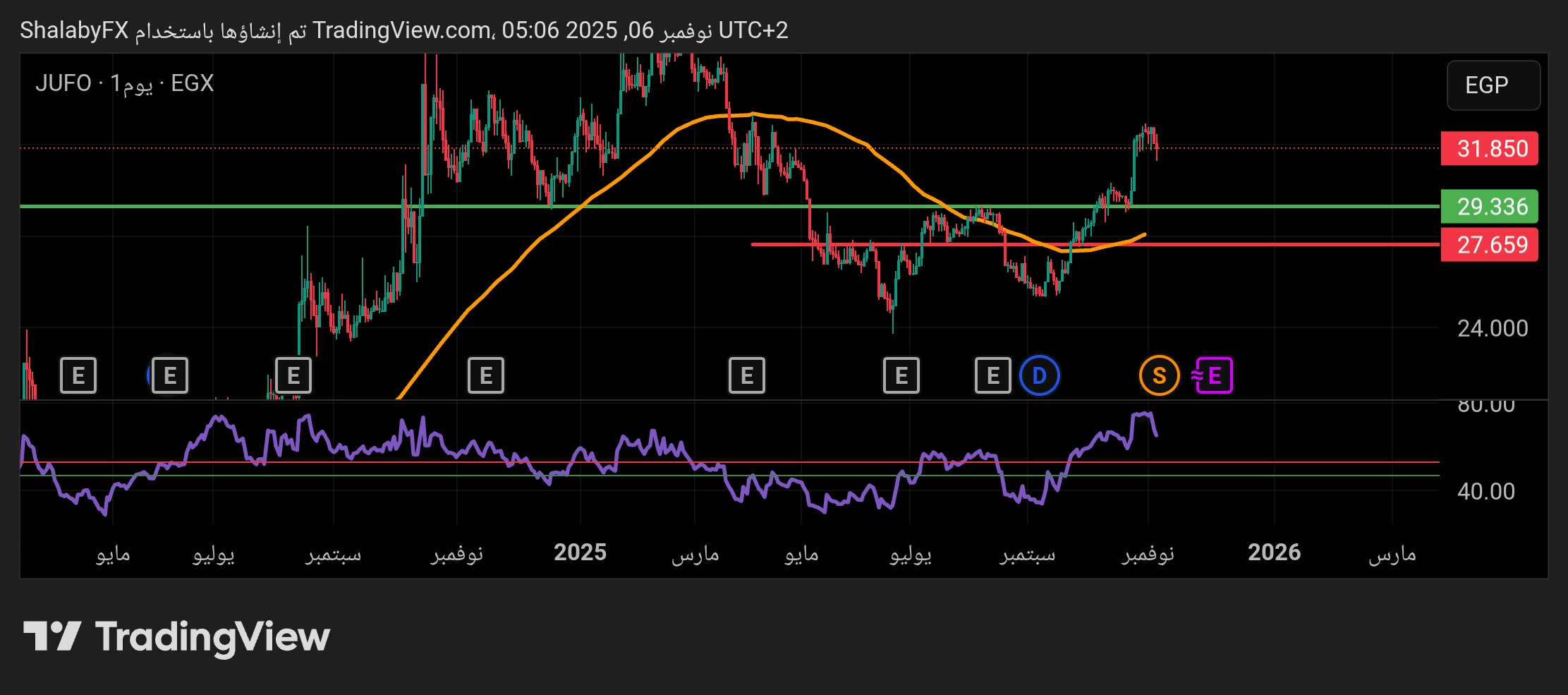Click the TradingView logo at the bottom
The height and width of the screenshot is (695, 1568).
pos(177,636)
